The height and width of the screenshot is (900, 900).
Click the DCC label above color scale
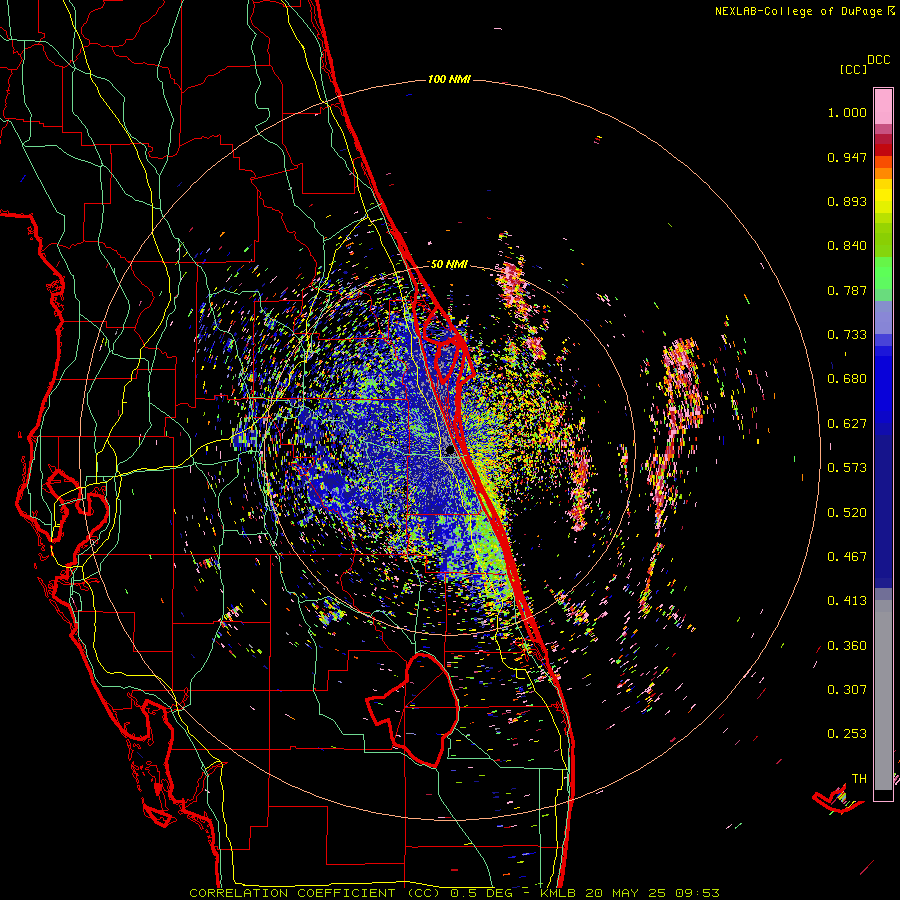pyautogui.click(x=878, y=60)
